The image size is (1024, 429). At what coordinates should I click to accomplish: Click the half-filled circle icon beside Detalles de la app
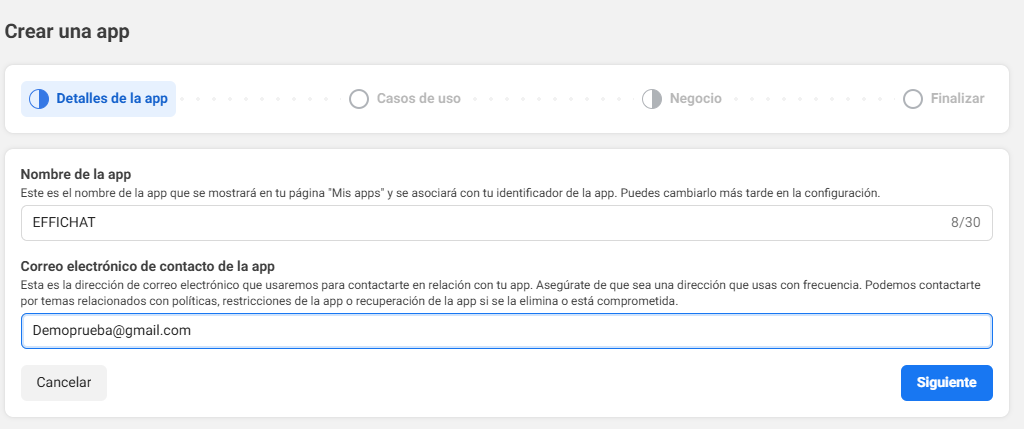tap(39, 99)
